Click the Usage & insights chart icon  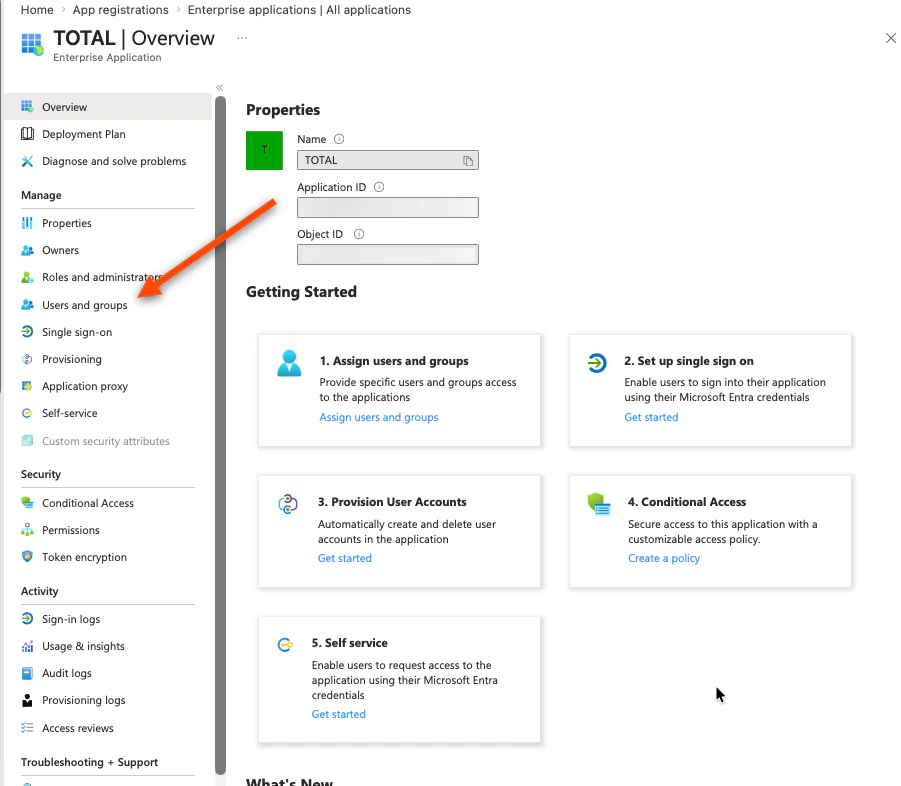coord(27,646)
